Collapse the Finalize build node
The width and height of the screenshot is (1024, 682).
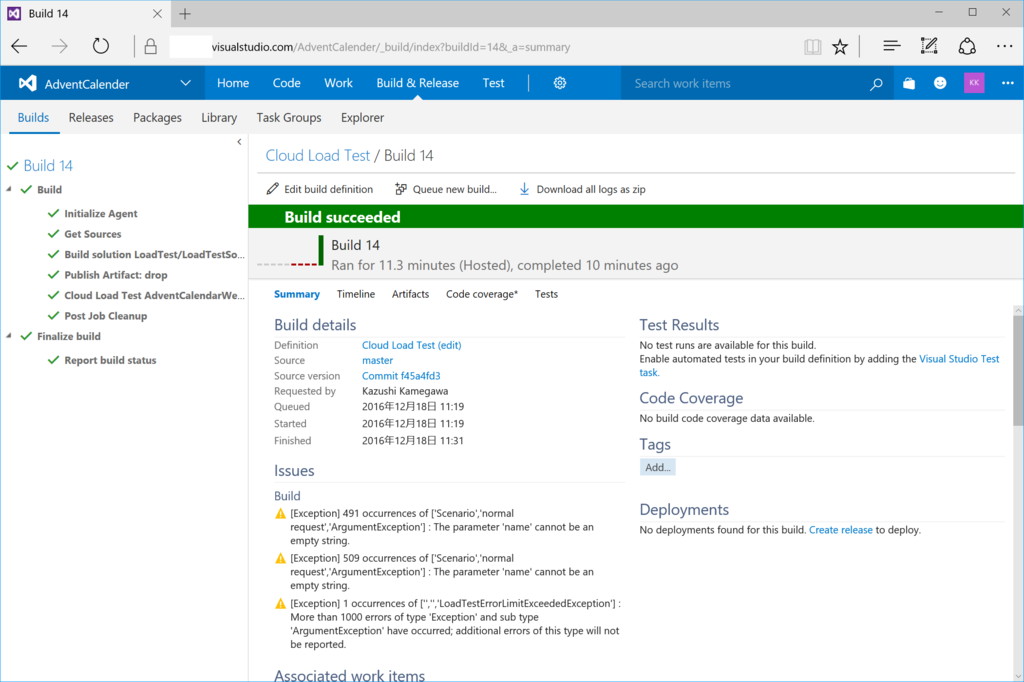9,336
